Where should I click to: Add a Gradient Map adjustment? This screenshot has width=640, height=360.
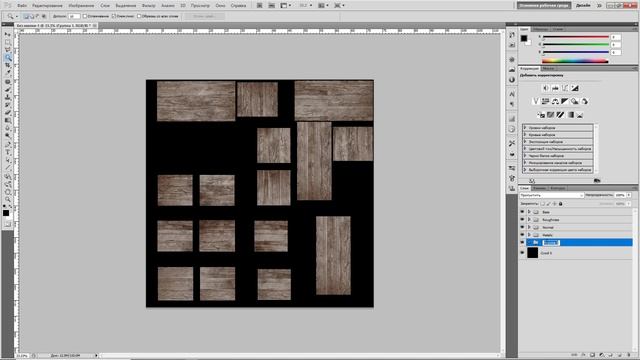pyautogui.click(x=571, y=115)
